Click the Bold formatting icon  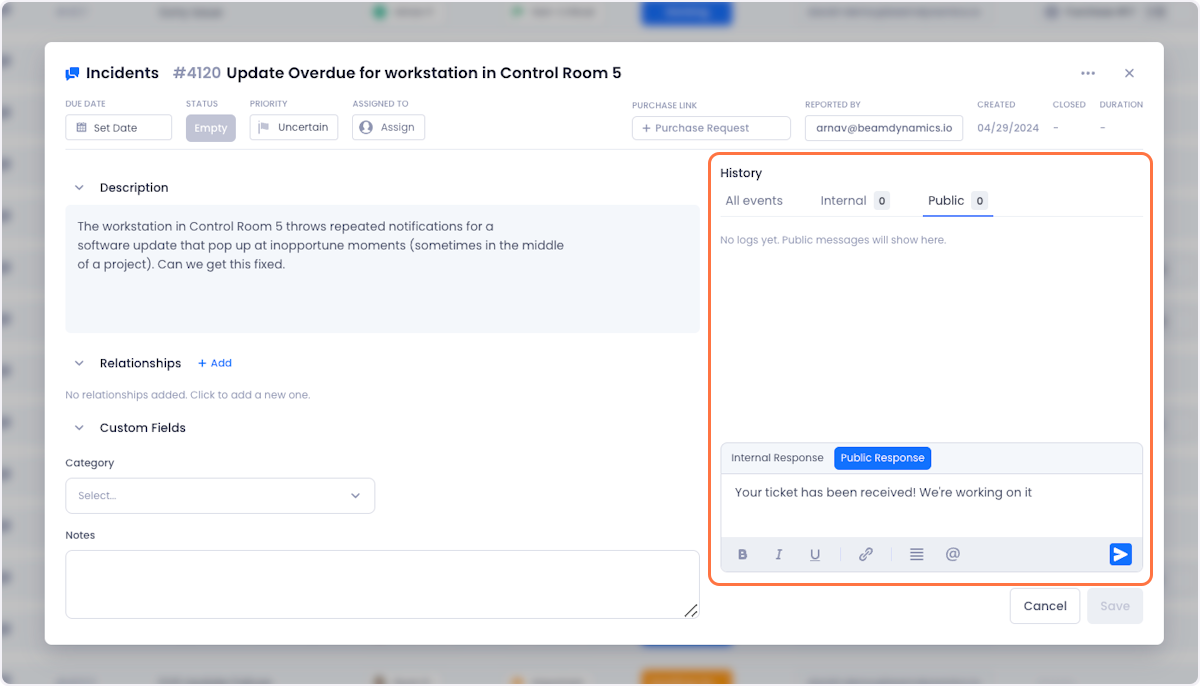click(742, 554)
